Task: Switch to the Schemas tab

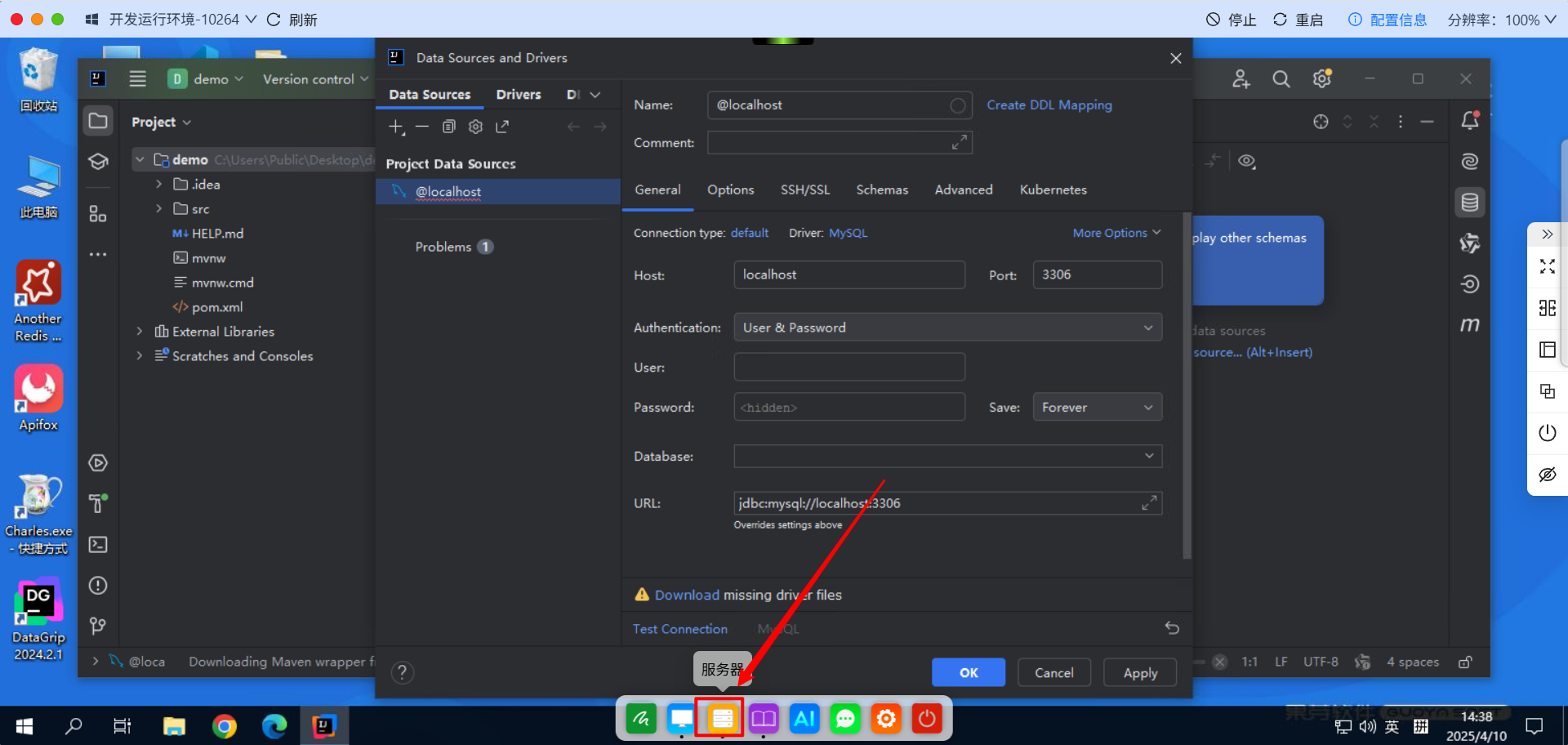Action: point(882,190)
